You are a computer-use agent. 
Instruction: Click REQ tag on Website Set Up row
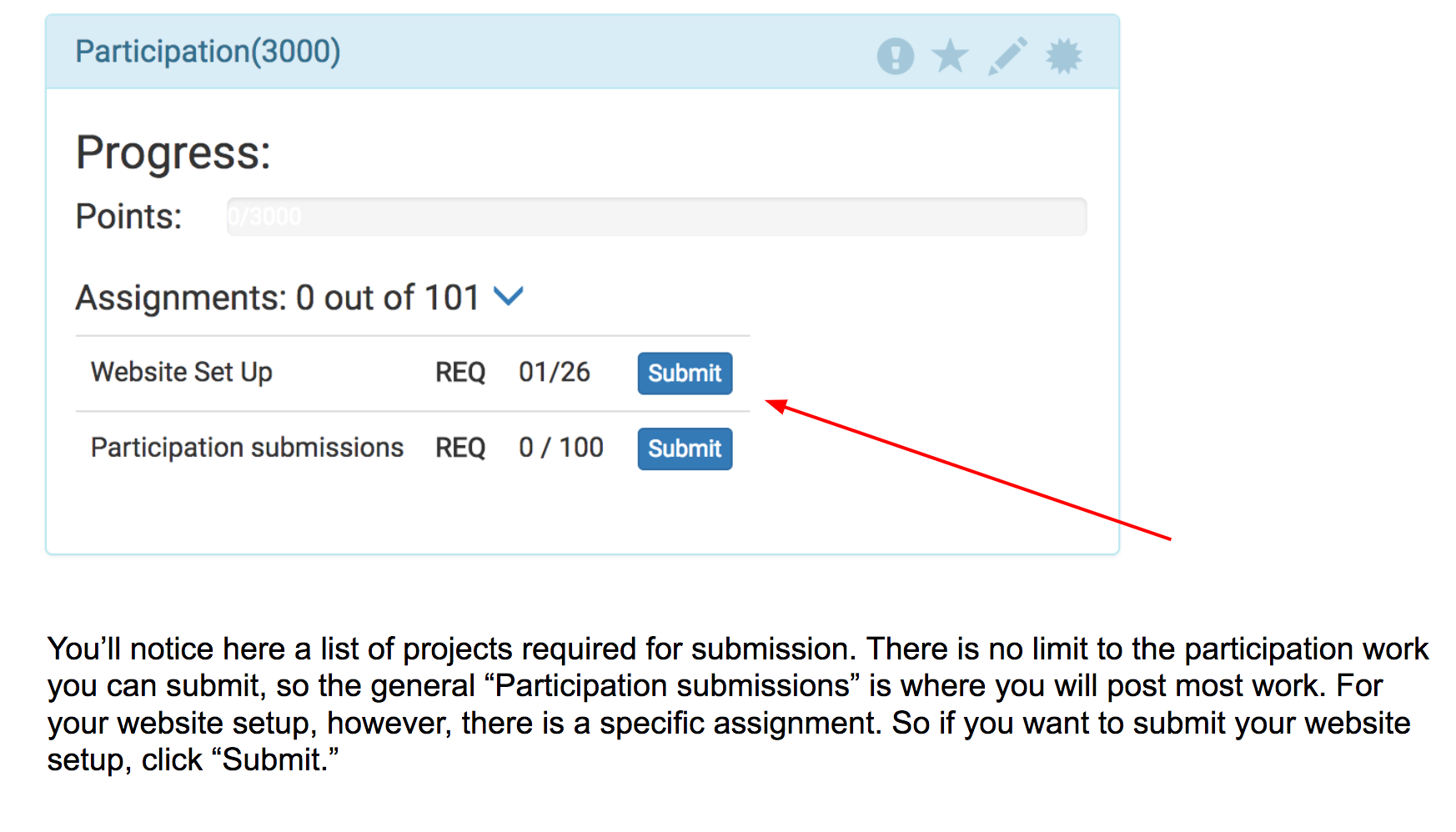460,373
